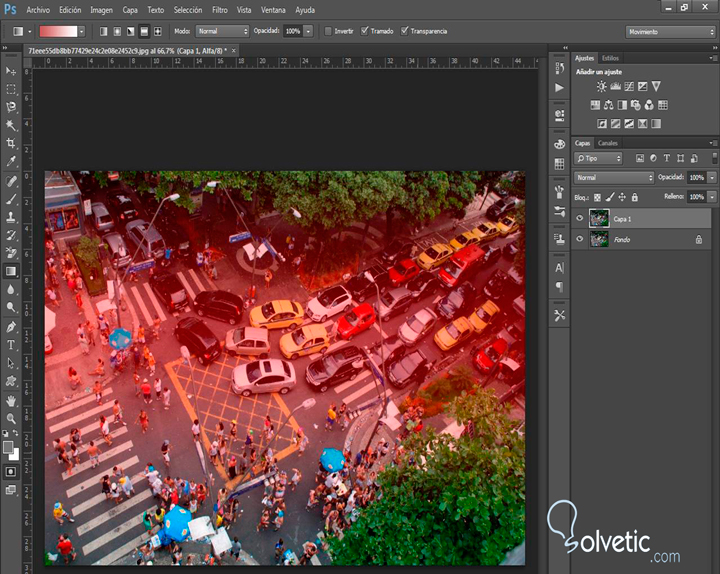The height and width of the screenshot is (574, 720).
Task: Open the Movimiento workspace dropdown
Action: click(x=668, y=32)
